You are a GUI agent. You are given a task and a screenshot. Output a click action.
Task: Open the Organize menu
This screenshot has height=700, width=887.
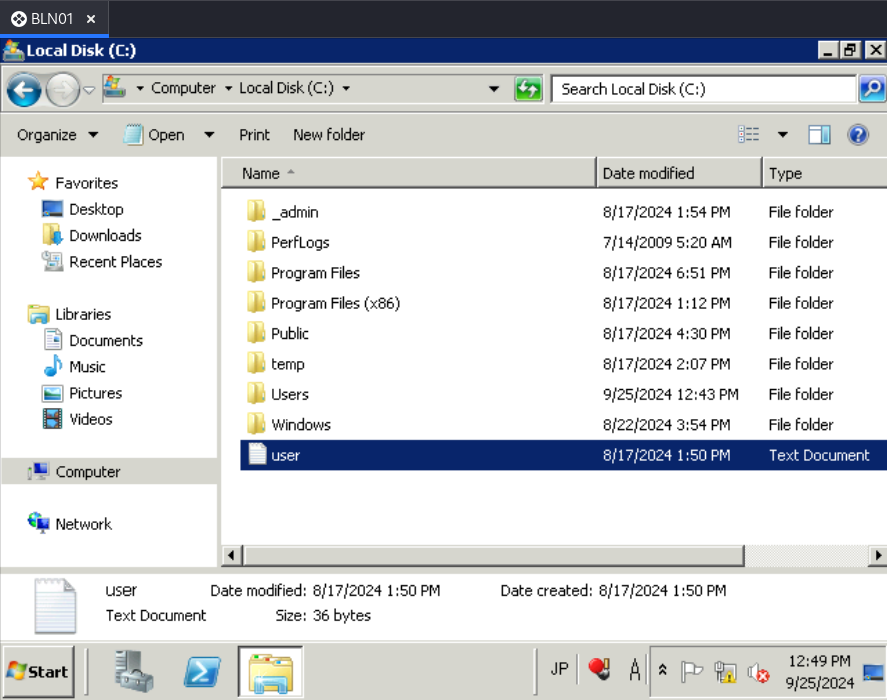tap(57, 135)
